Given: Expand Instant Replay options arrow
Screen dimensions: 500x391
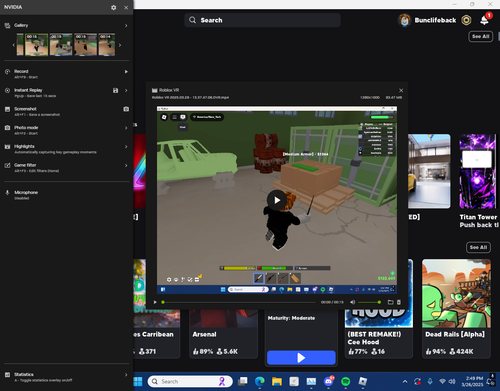Looking at the screenshot, I should pyautogui.click(x=126, y=90).
